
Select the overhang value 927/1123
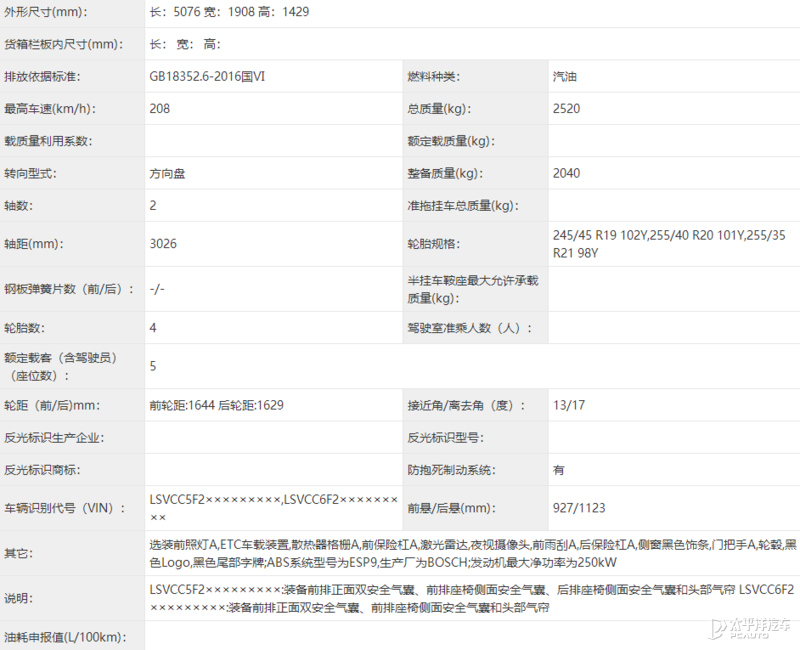[579, 507]
